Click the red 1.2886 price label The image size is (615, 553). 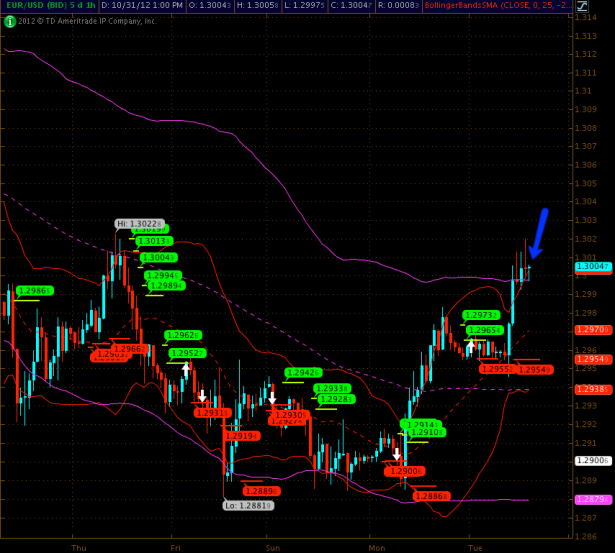[x=430, y=496]
